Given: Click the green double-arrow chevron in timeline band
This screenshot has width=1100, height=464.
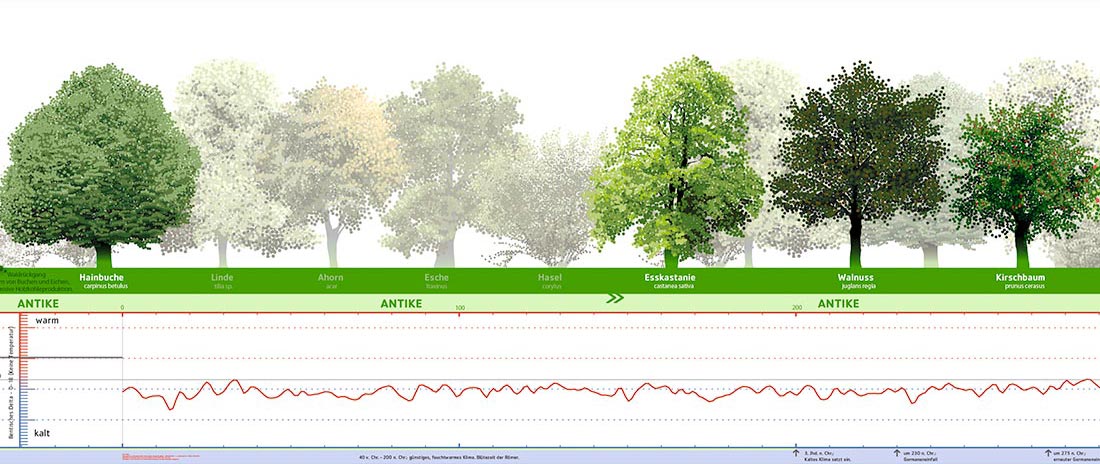Looking at the screenshot, I should (x=615, y=297).
